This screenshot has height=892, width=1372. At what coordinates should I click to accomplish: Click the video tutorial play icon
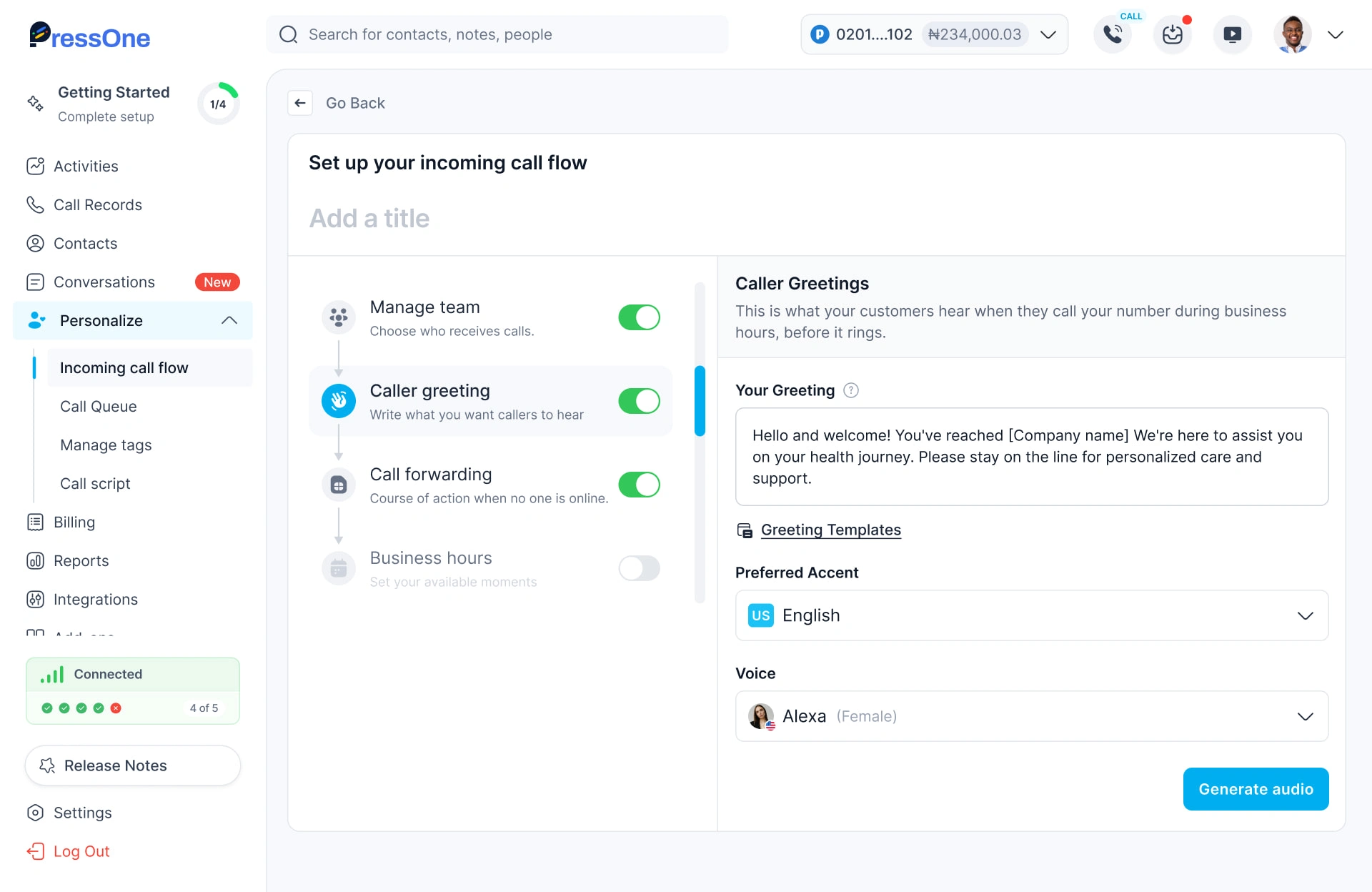(1232, 34)
